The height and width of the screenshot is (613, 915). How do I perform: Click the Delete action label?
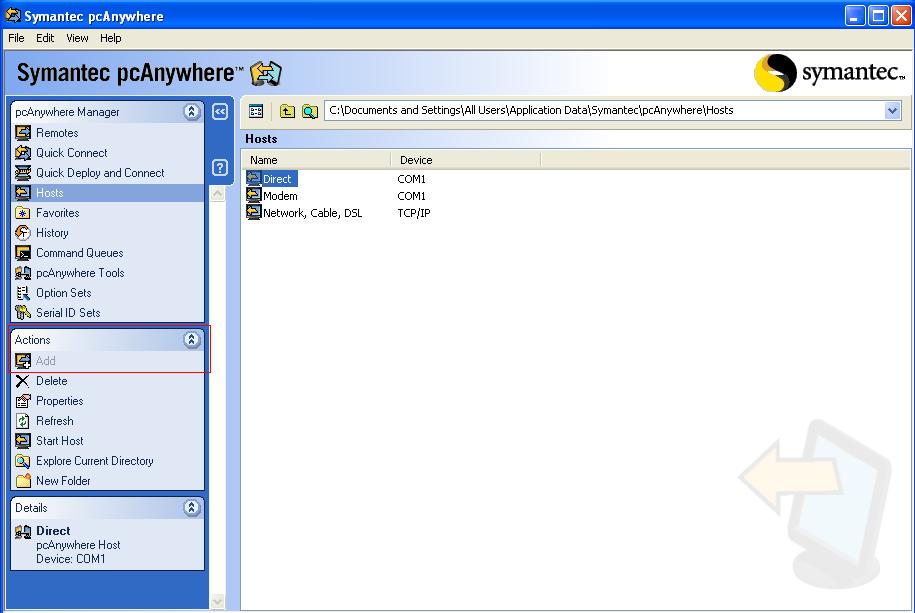52,381
